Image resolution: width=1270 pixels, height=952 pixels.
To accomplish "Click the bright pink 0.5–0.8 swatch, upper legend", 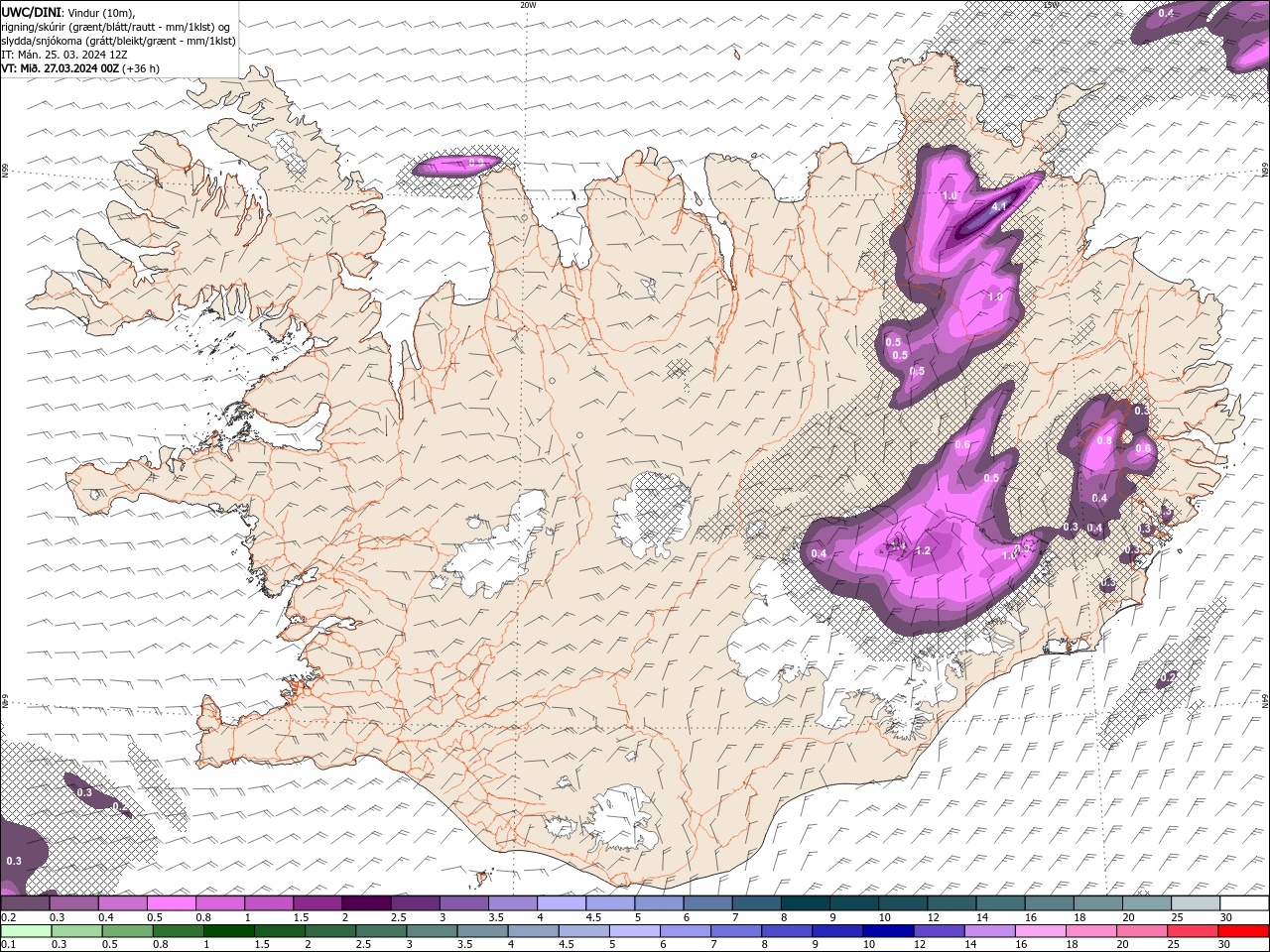I will [x=171, y=903].
